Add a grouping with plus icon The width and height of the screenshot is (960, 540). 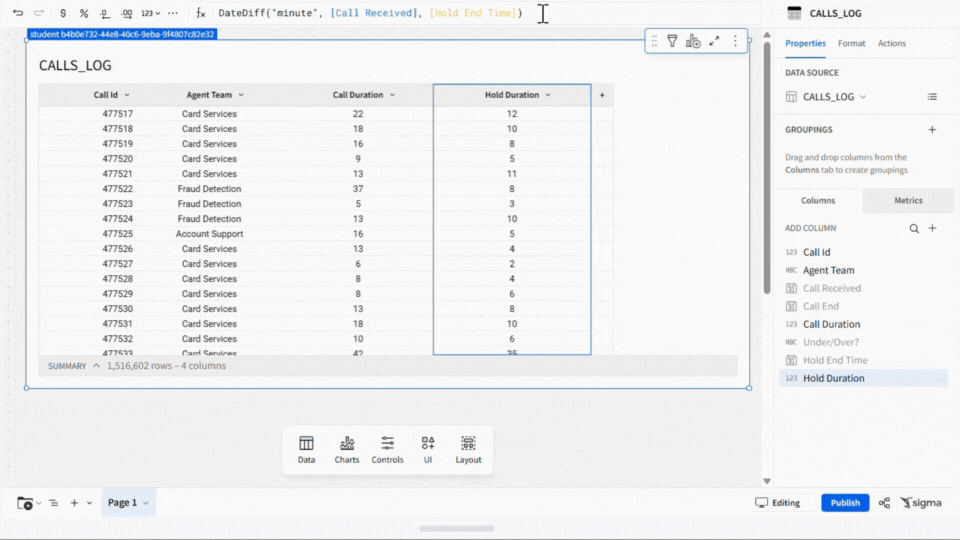tap(932, 130)
